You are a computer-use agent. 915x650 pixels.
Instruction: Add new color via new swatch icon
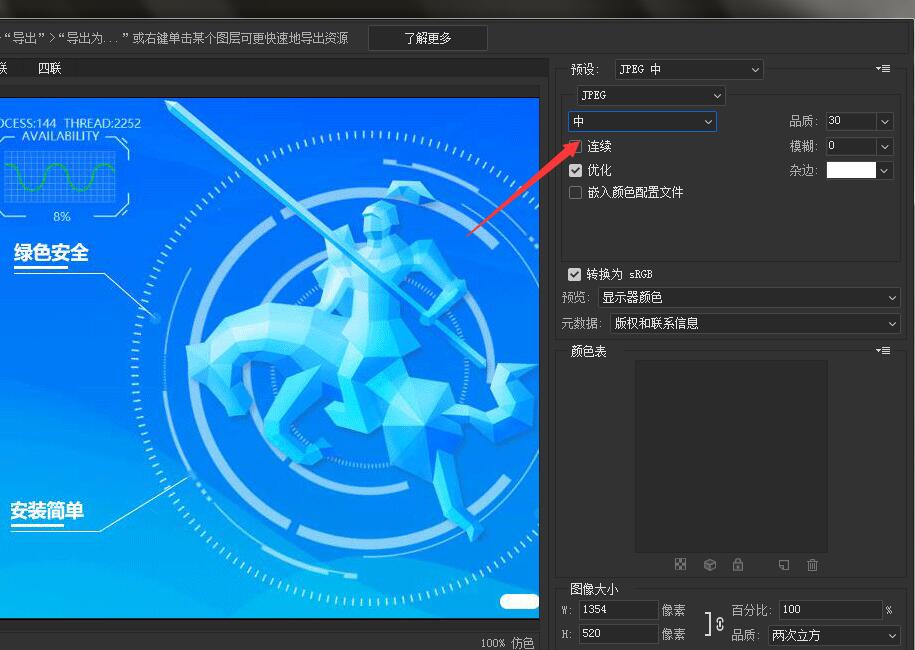click(x=784, y=565)
